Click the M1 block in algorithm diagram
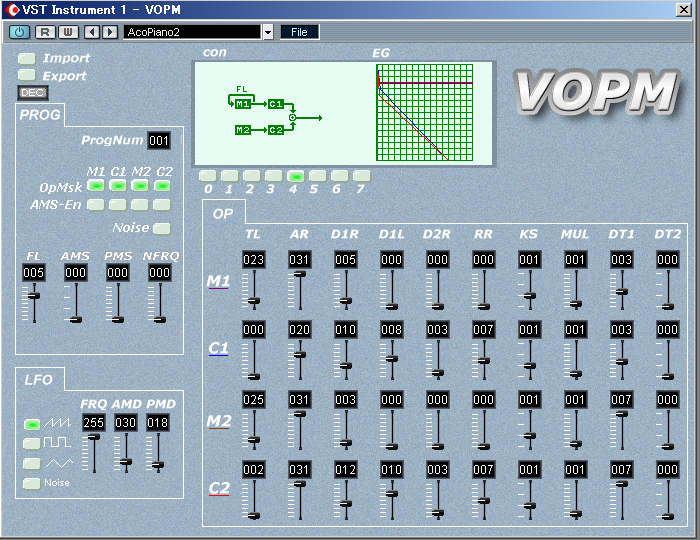Image resolution: width=700 pixels, height=540 pixels. (242, 104)
